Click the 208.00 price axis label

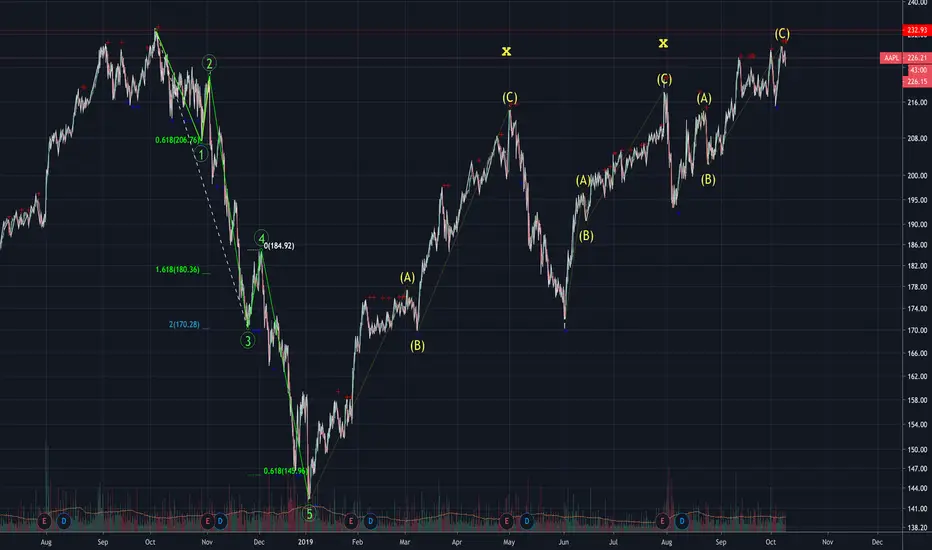(x=917, y=138)
